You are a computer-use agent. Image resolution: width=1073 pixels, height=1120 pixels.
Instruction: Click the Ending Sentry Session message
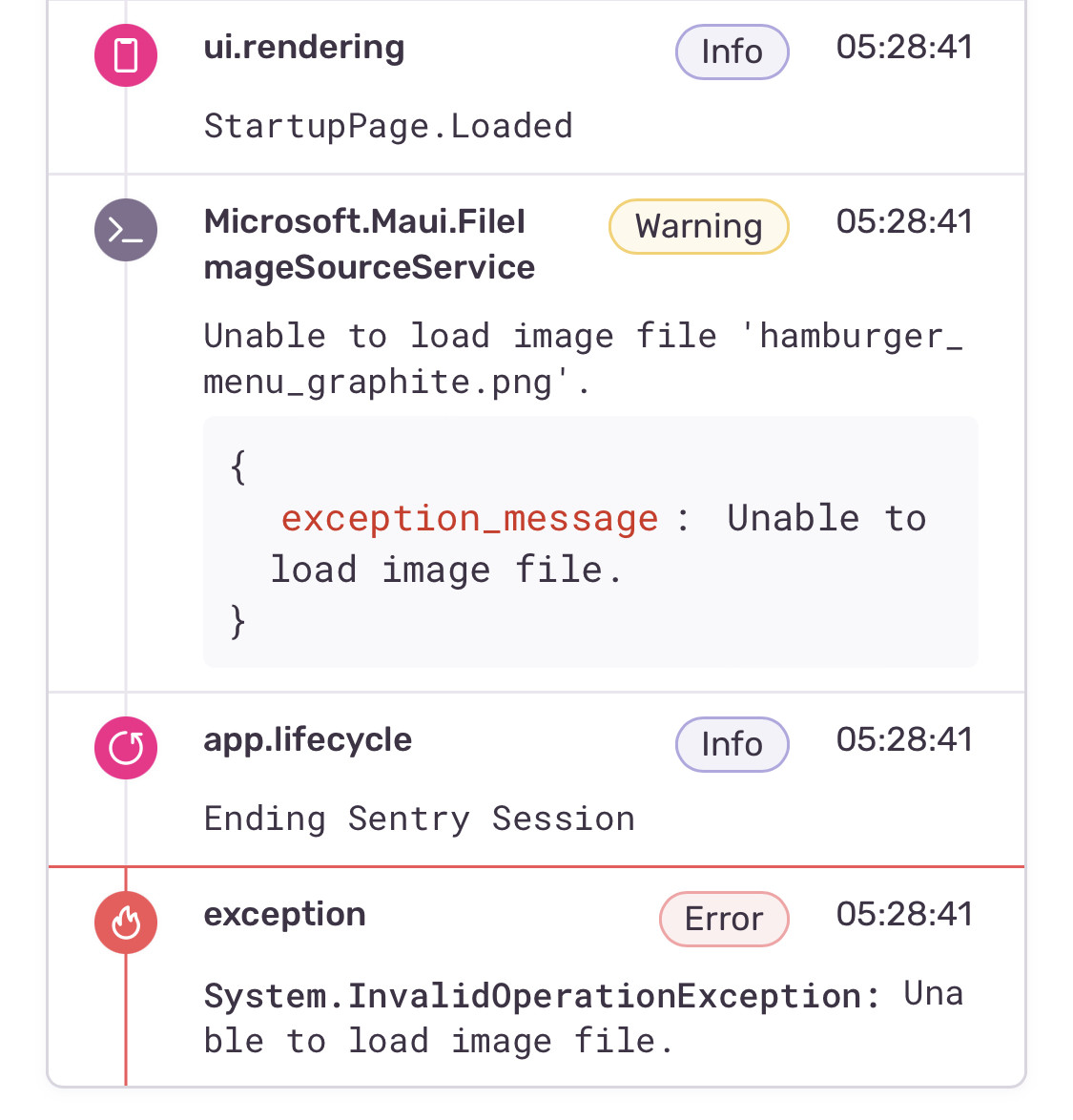419,819
